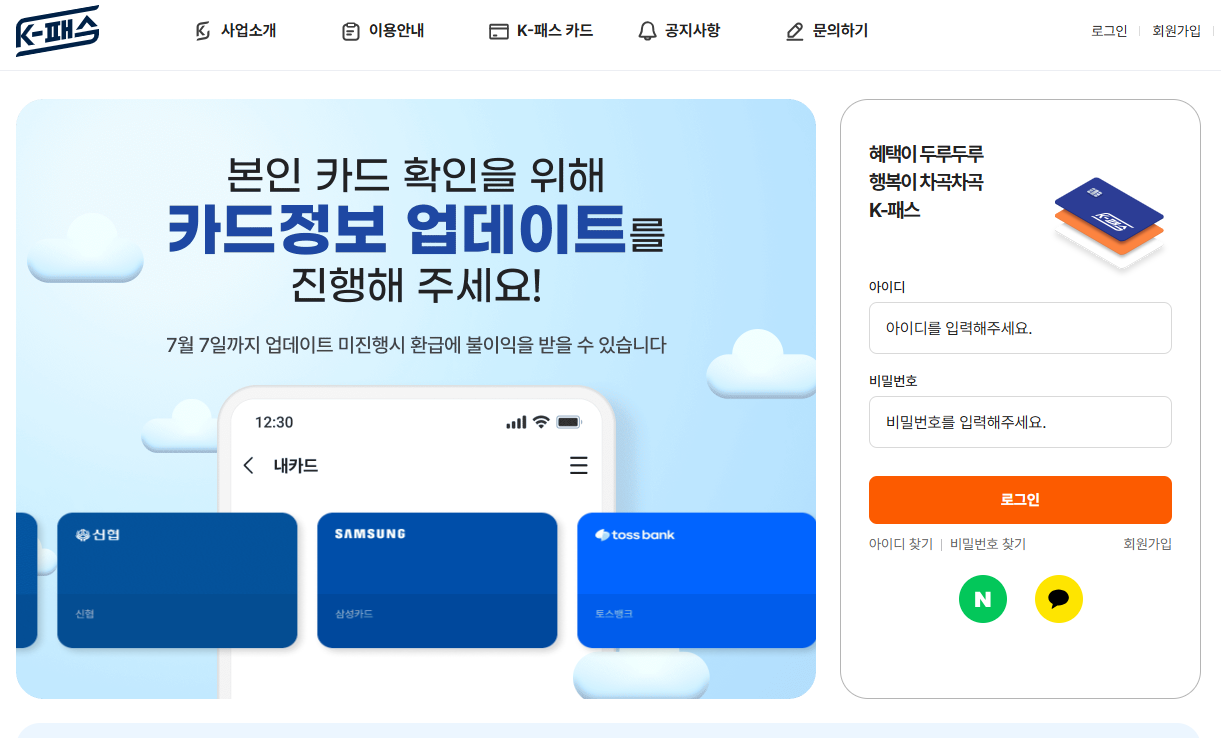Image resolution: width=1221 pixels, height=738 pixels.
Task: Click the K-패스 카드 card icon
Action: [499, 31]
